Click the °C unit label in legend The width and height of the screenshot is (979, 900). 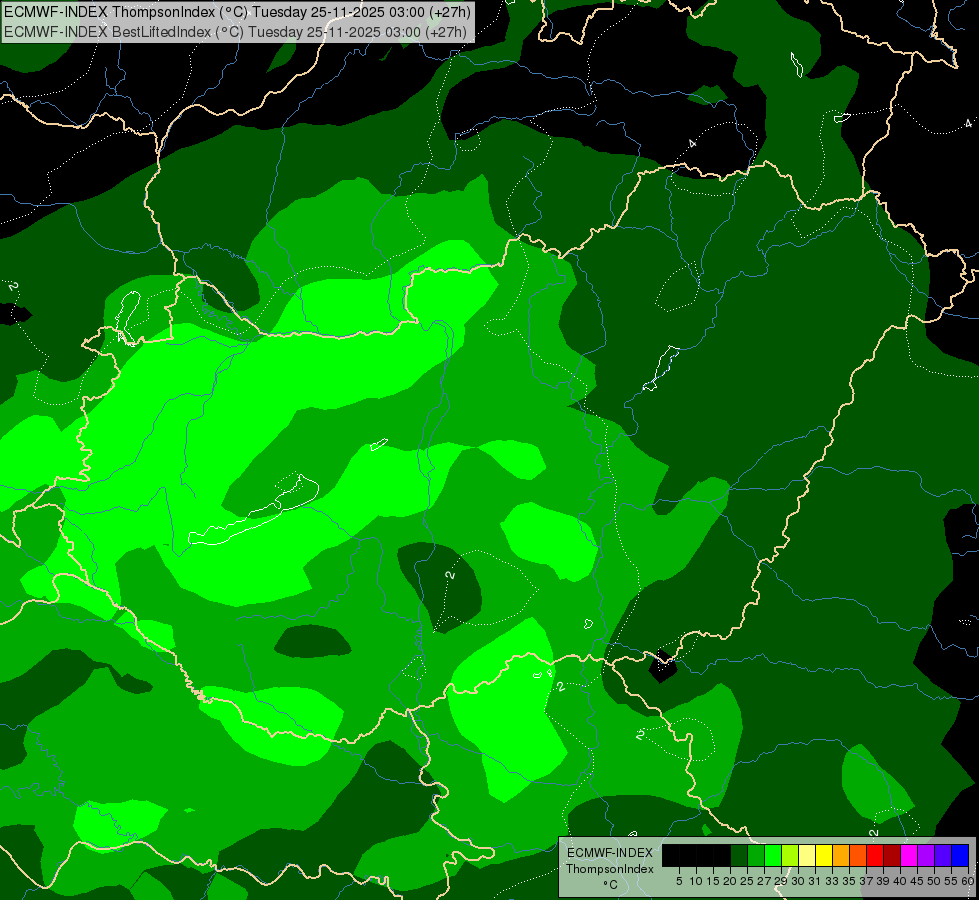click(x=611, y=884)
